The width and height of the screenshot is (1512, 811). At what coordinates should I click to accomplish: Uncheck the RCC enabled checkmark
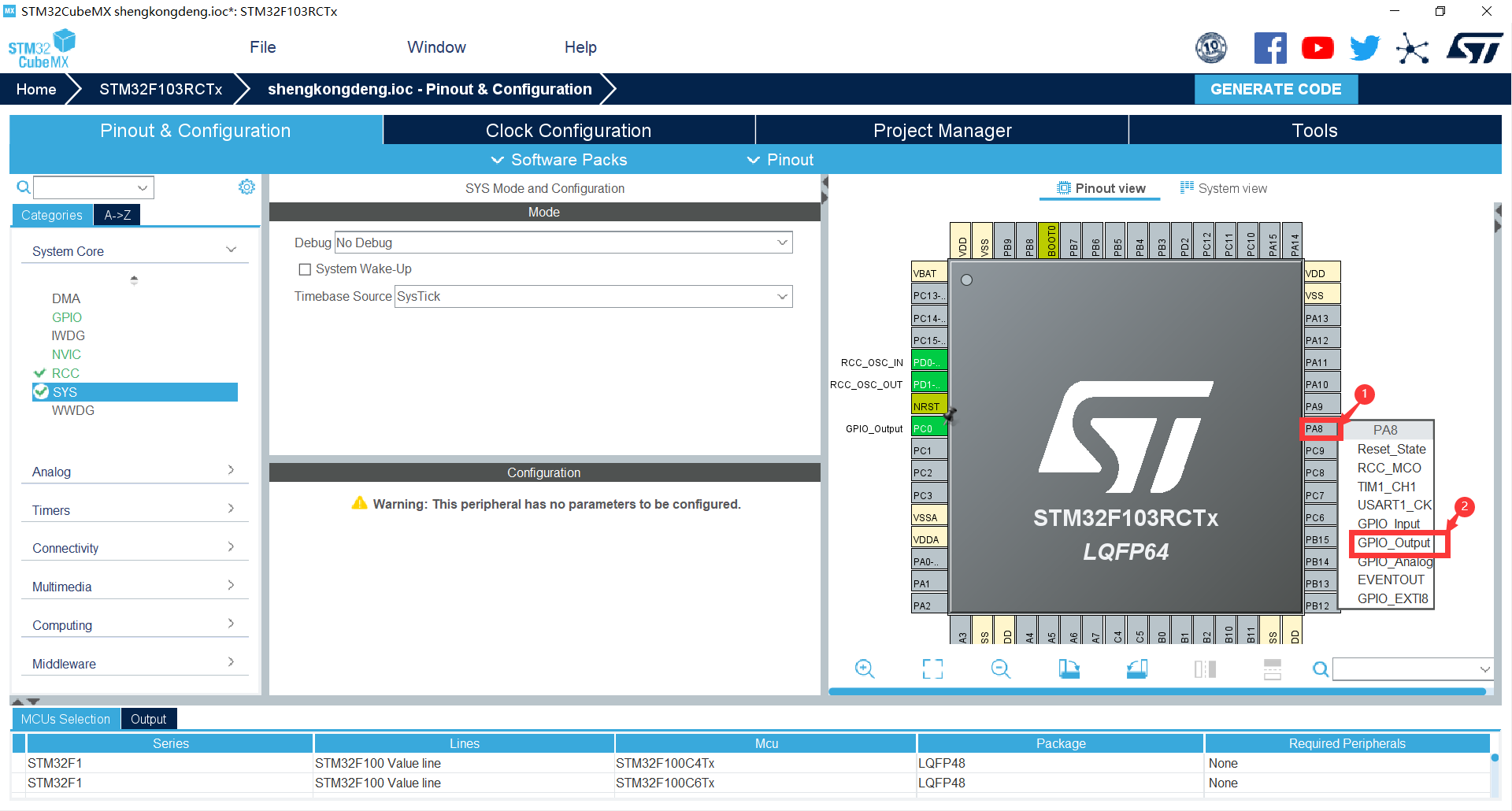point(42,372)
